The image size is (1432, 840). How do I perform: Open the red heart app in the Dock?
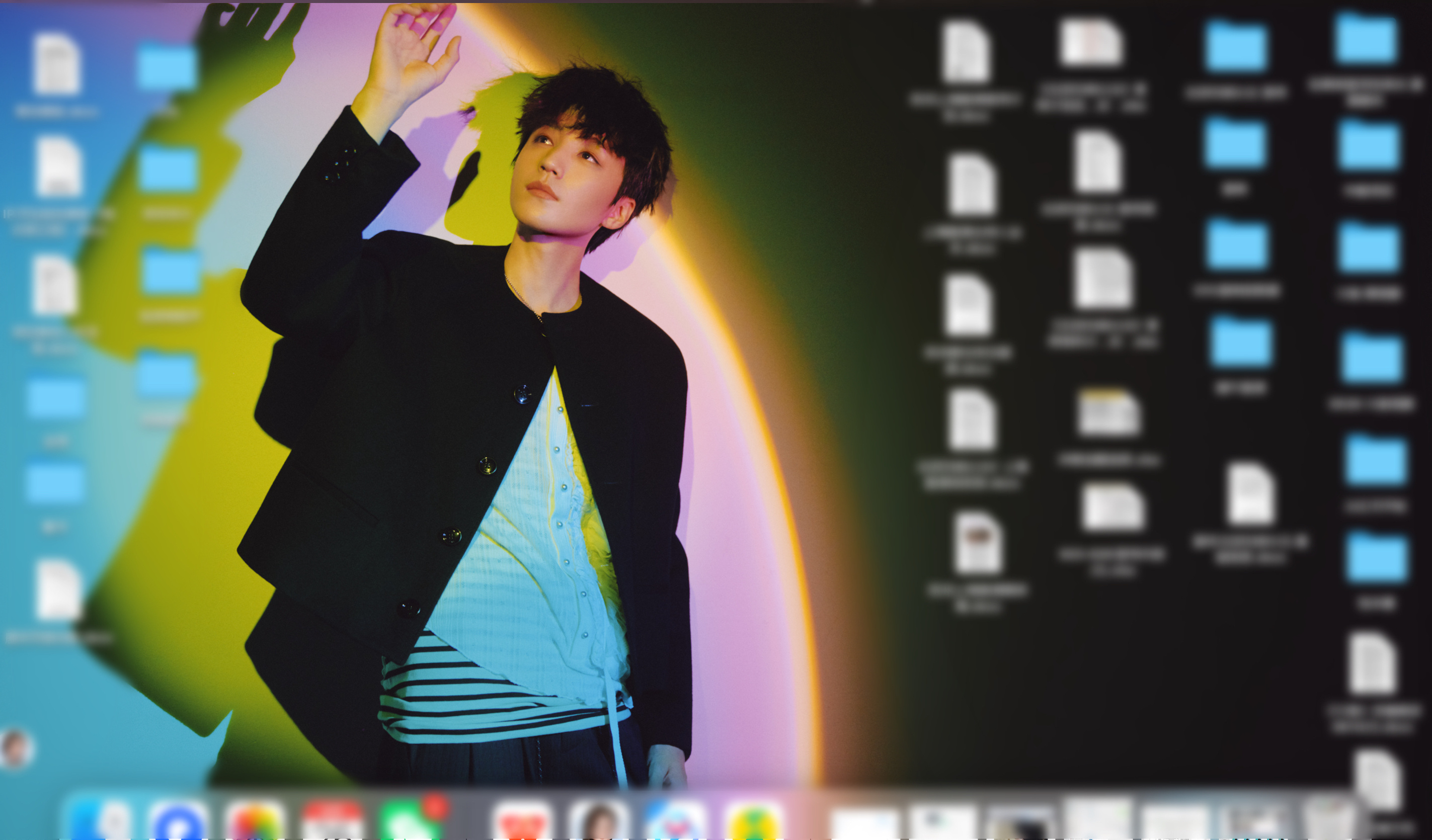522,820
